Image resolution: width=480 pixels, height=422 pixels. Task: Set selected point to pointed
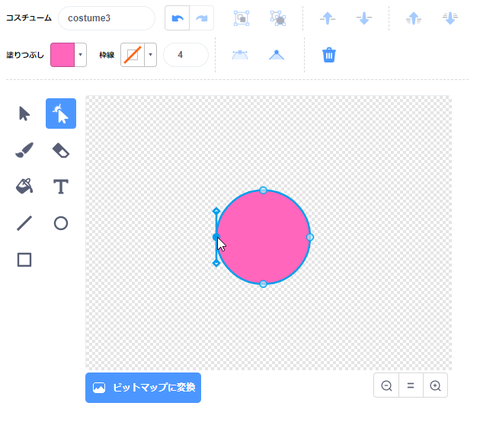pyautogui.click(x=276, y=55)
